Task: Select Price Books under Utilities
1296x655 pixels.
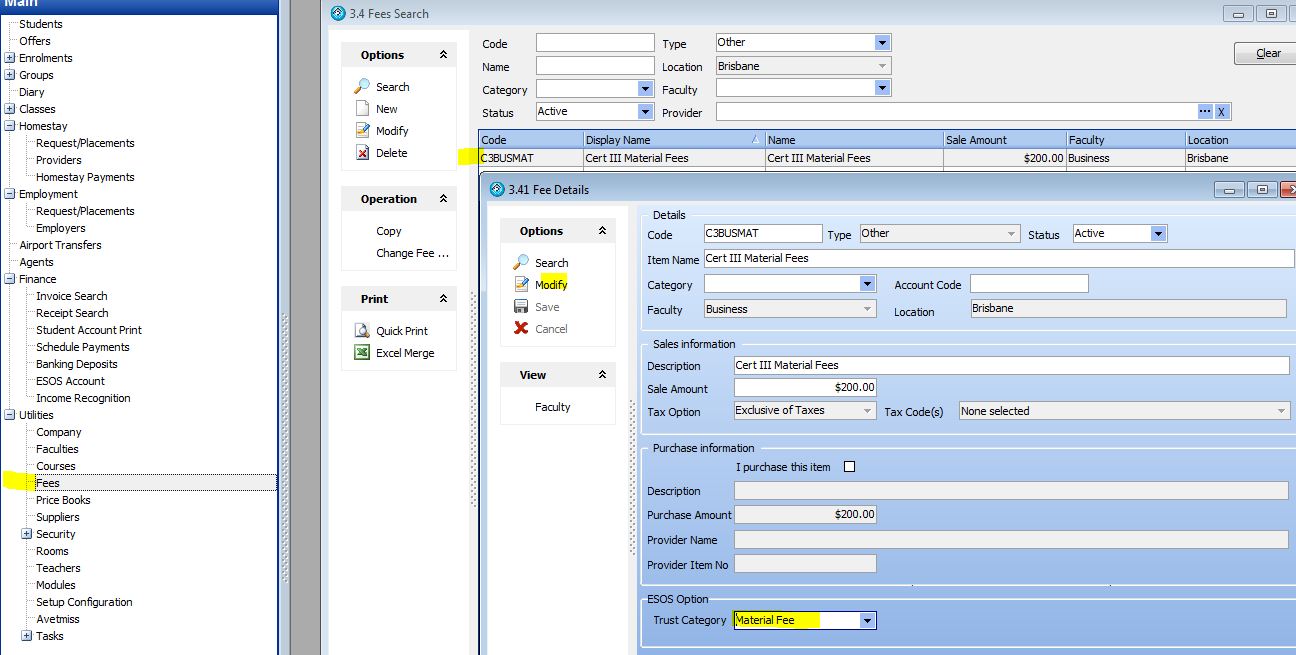Action: click(63, 500)
